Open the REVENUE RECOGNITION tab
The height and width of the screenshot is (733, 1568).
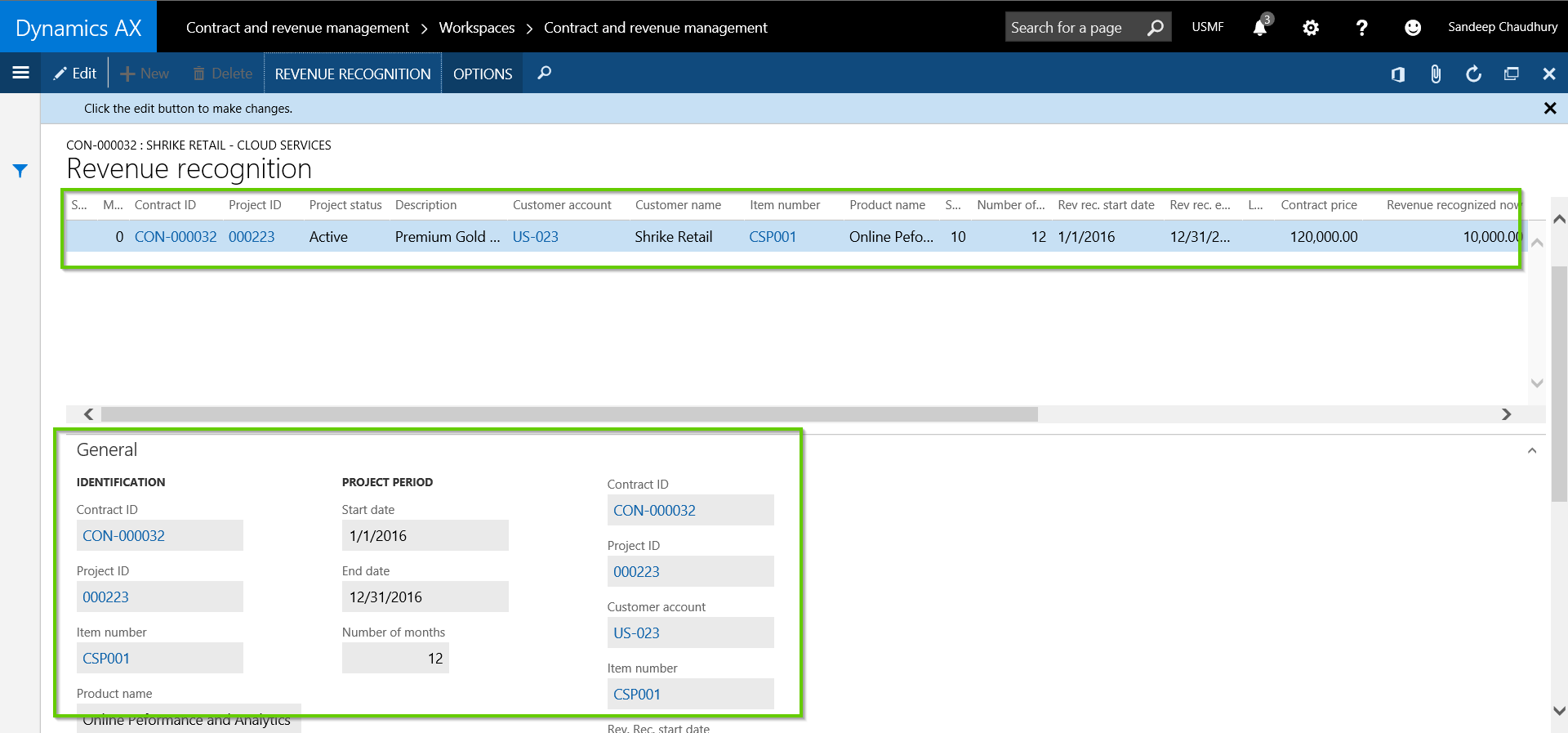(x=353, y=74)
